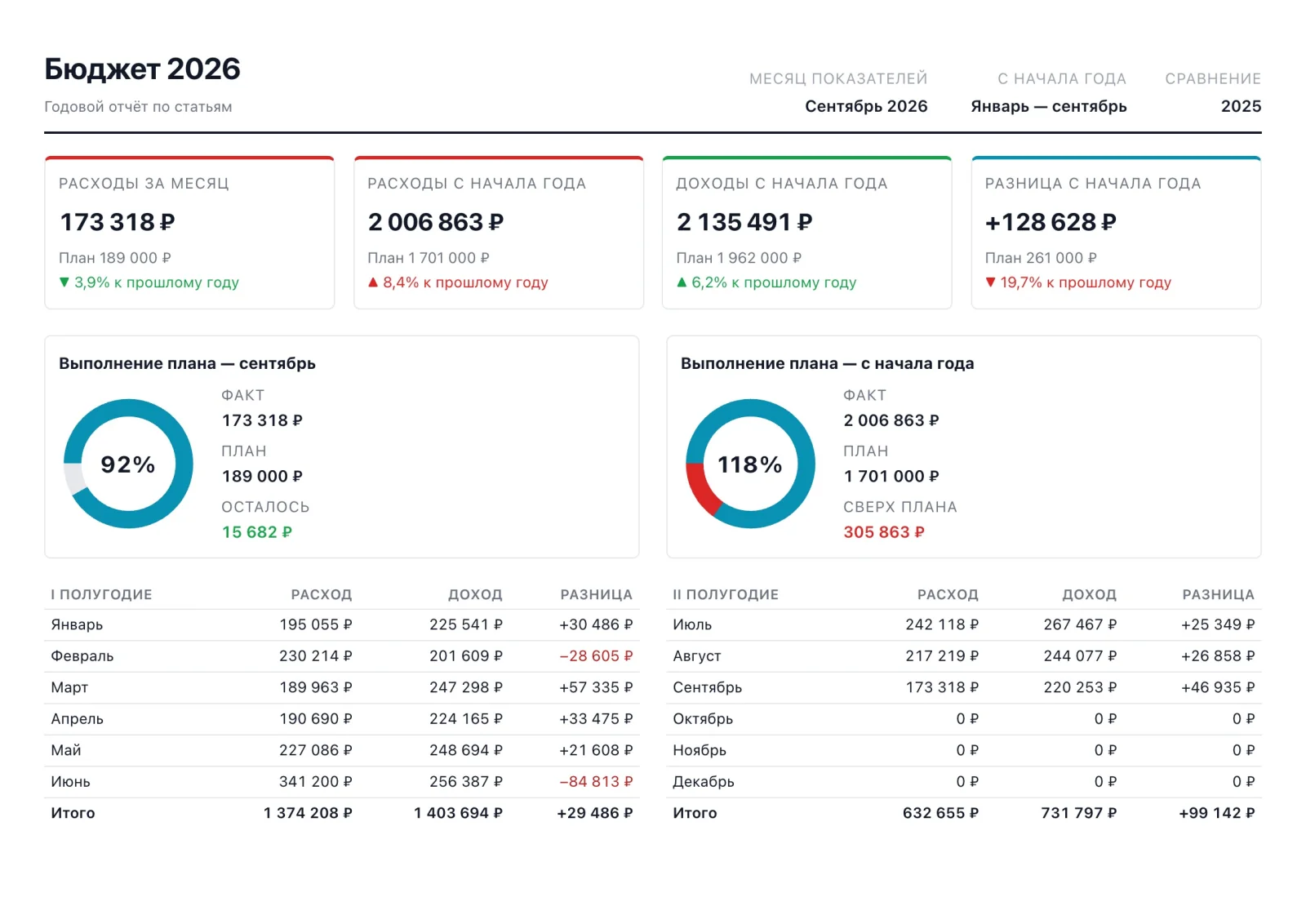Click the 2 006 863 ₽ year-to-date expenses value

[435, 222]
